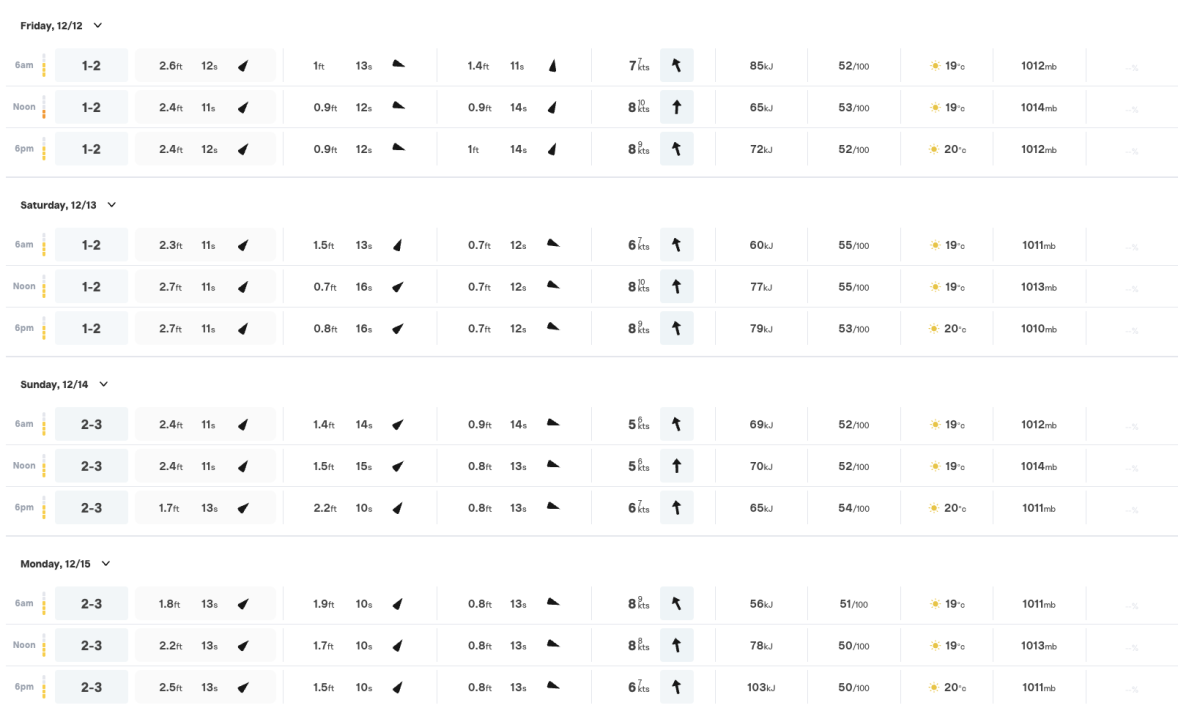Click the chevron beside Monday, 12/15

(106, 564)
